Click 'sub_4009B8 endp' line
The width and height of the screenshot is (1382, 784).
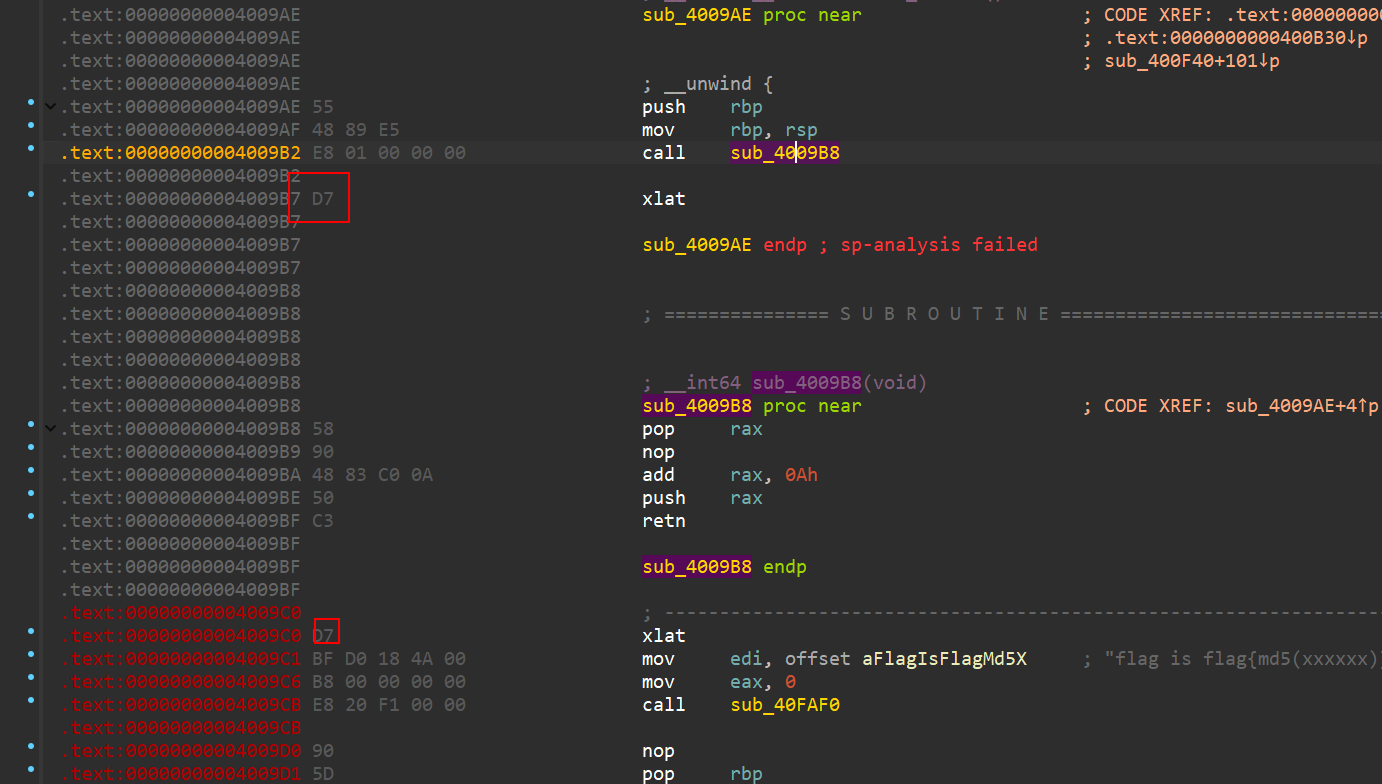pyautogui.click(x=724, y=567)
